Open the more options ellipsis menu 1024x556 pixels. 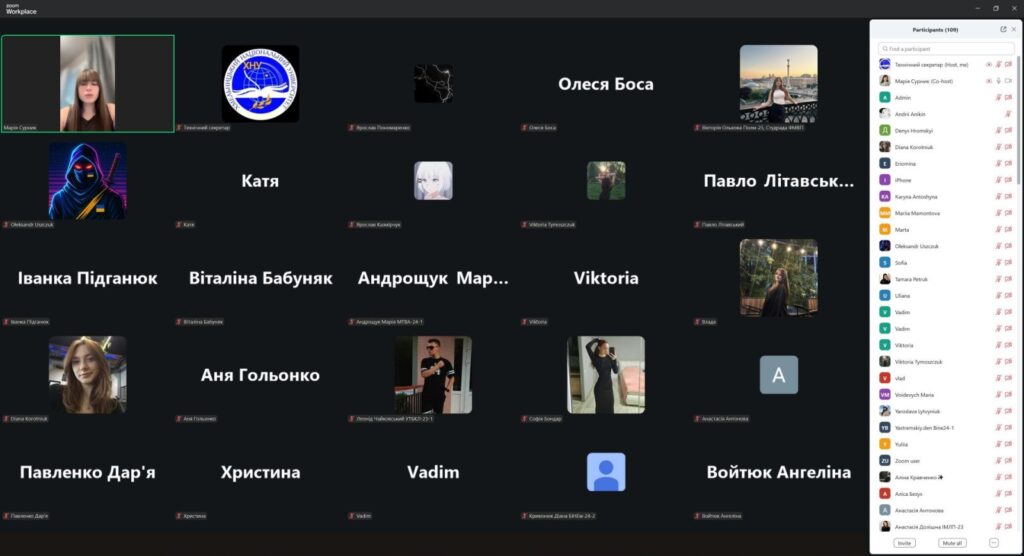click(x=993, y=542)
